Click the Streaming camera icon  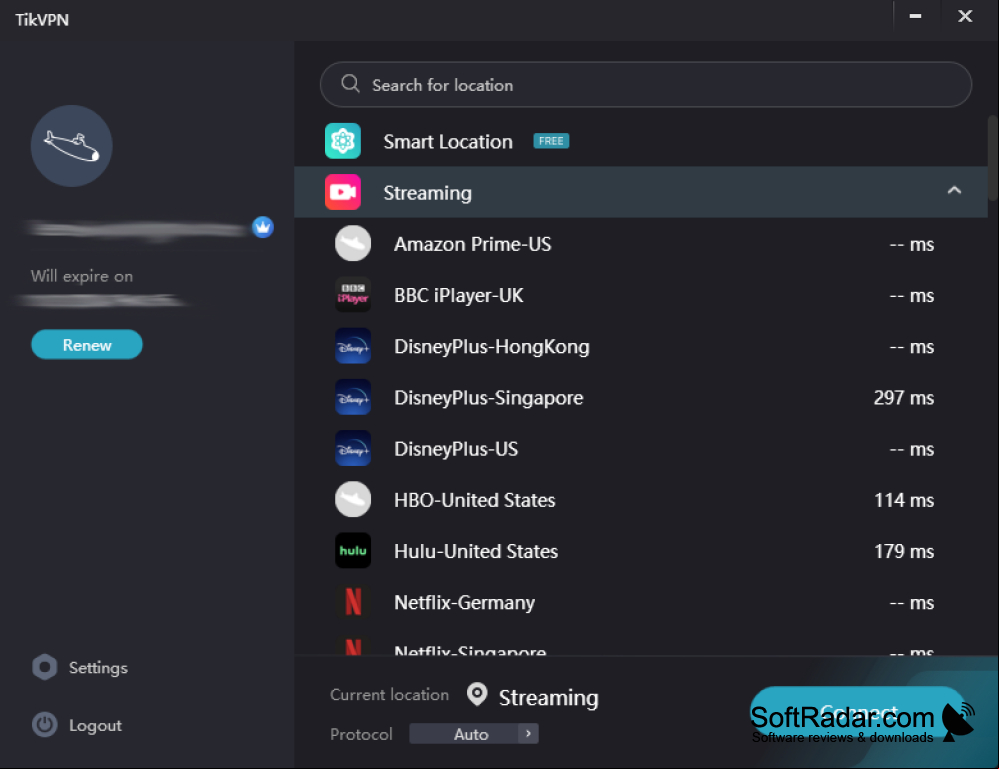[x=343, y=192]
